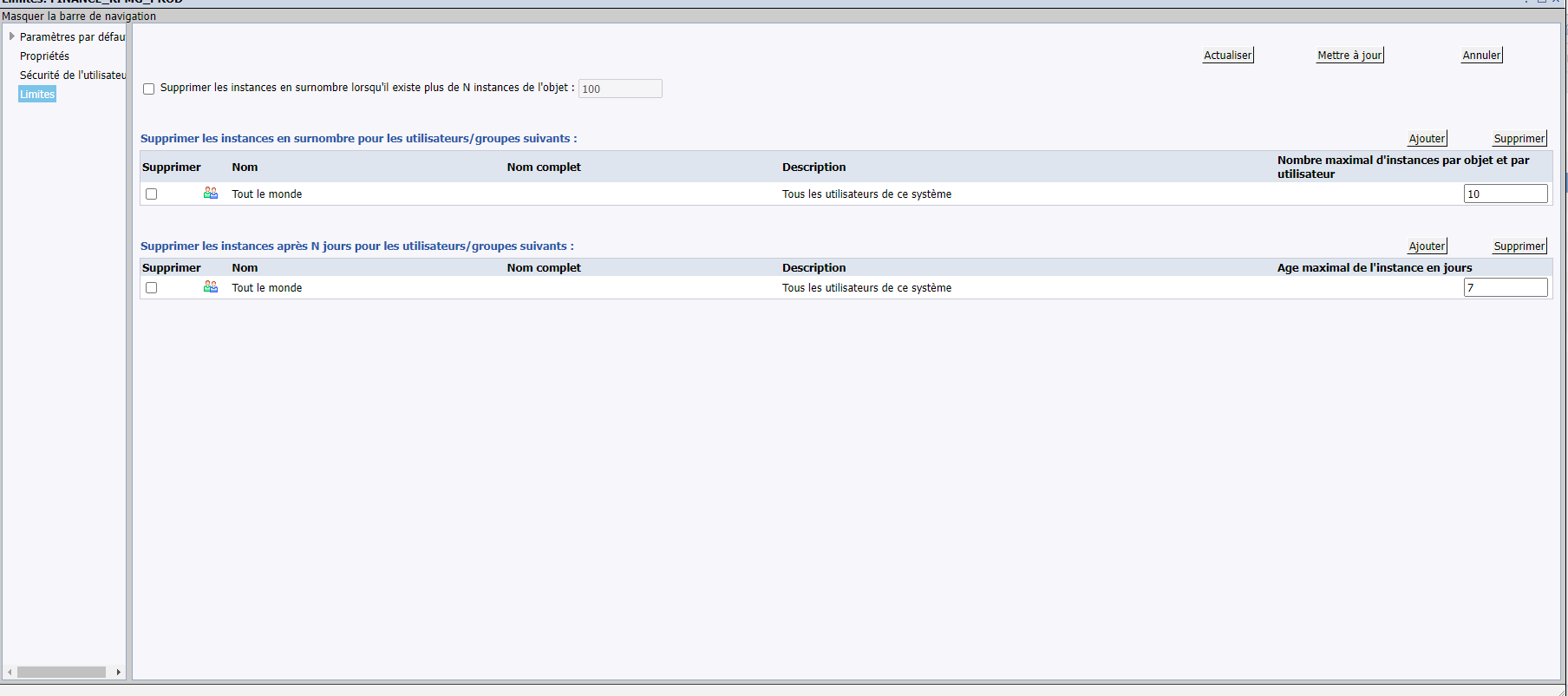Viewport: 1568px width, 696px height.
Task: Click the Annuler button
Action: 1481,55
